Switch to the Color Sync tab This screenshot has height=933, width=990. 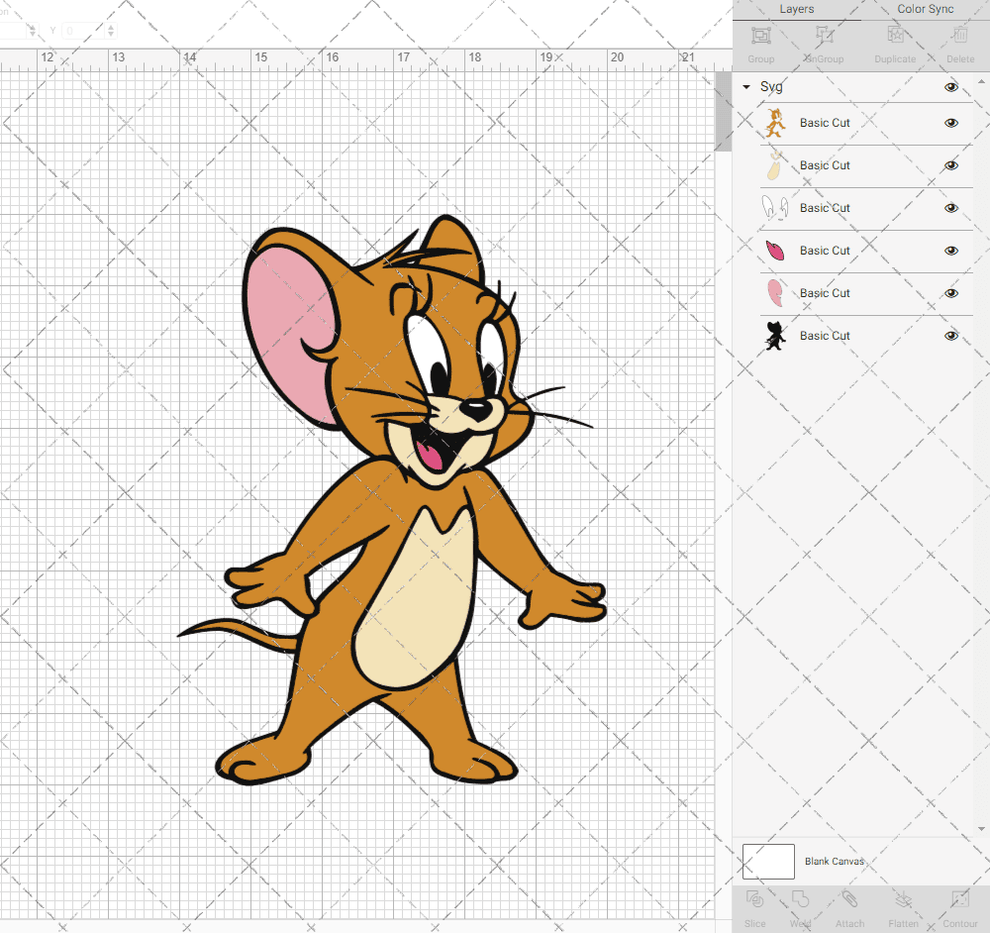[925, 9]
